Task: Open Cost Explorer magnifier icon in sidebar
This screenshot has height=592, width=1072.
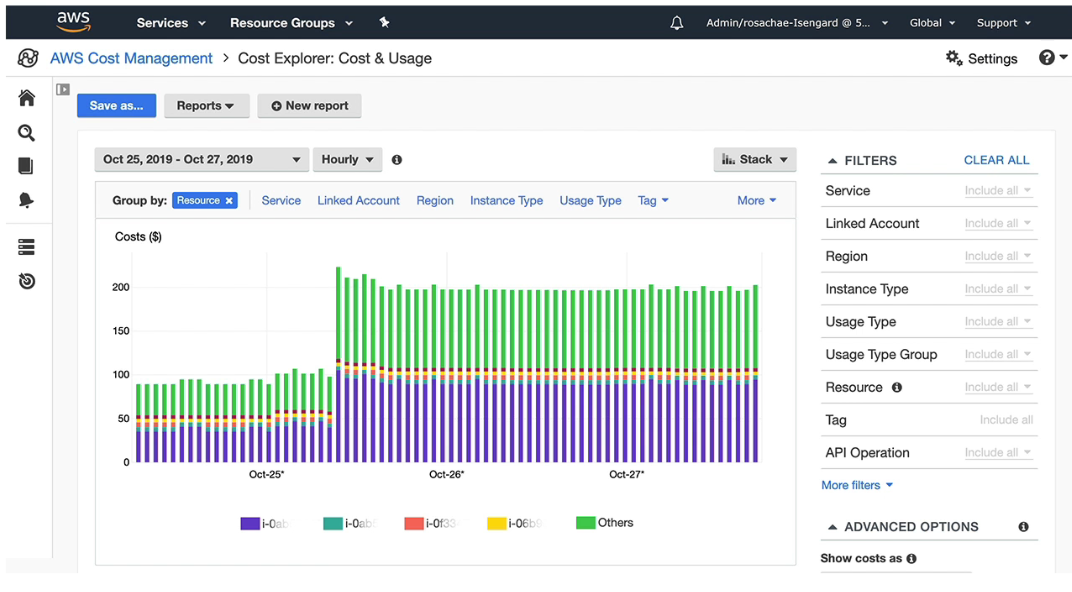Action: click(27, 133)
